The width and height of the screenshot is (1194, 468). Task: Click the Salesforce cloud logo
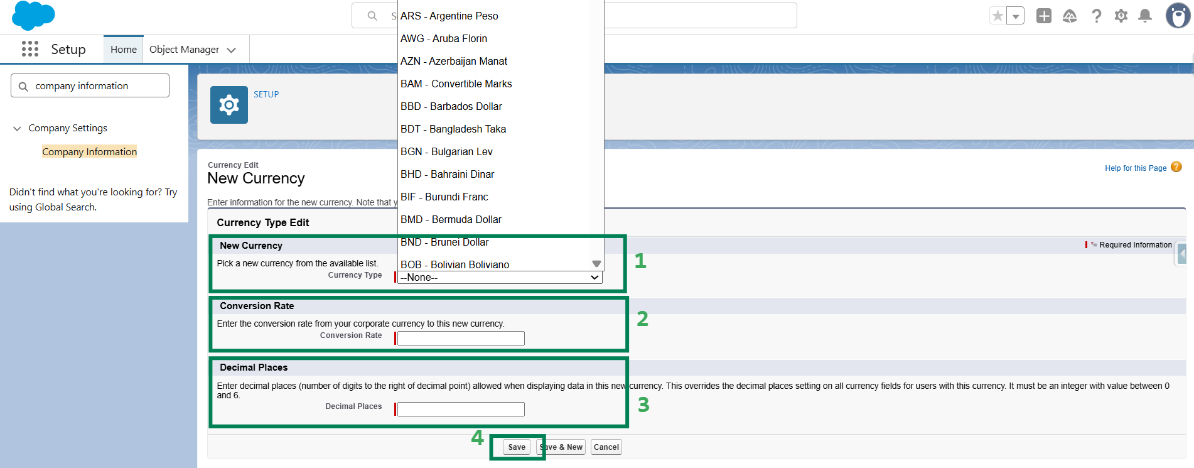click(x=34, y=16)
